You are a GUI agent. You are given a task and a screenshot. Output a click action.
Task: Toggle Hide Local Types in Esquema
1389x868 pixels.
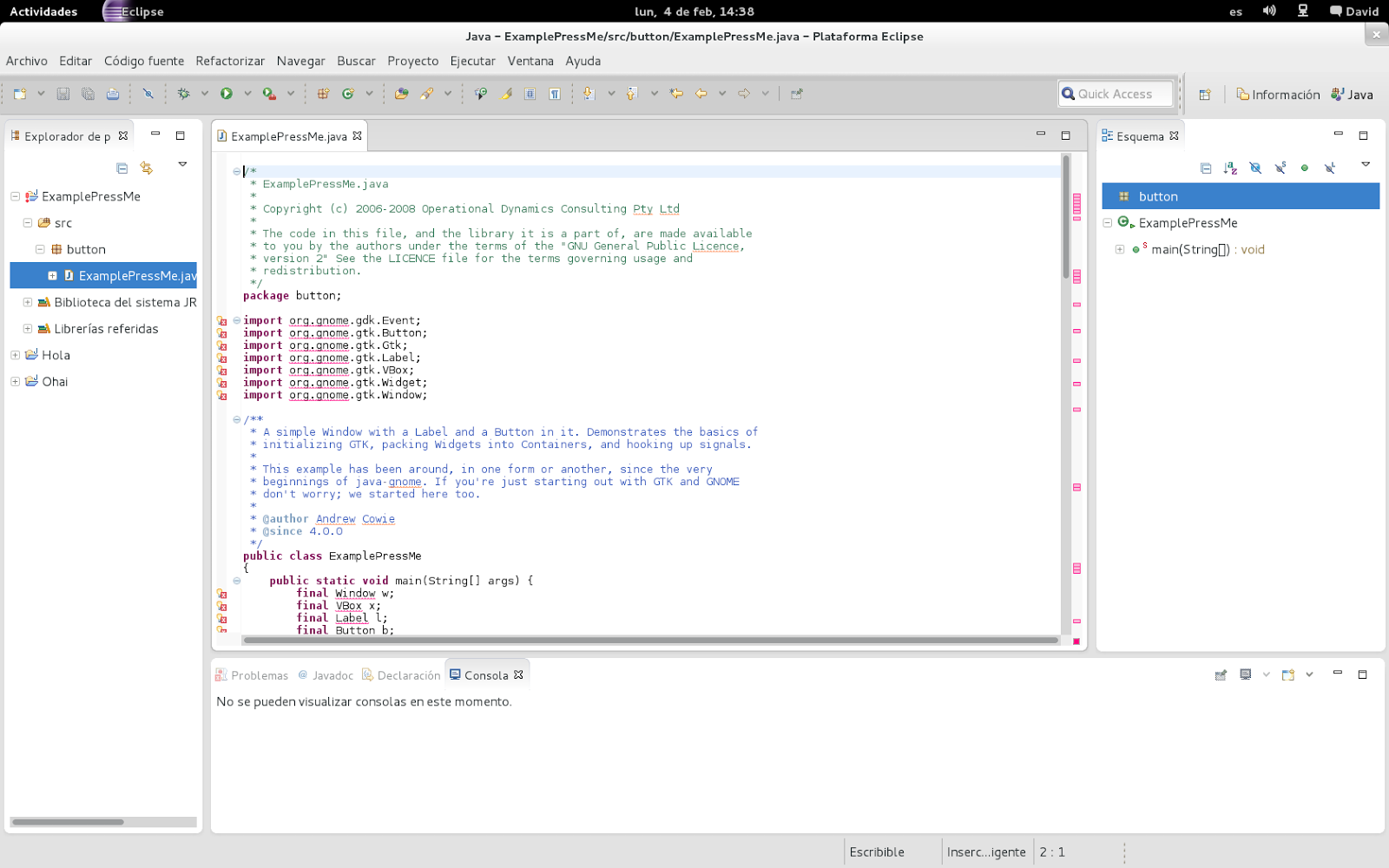click(1331, 168)
